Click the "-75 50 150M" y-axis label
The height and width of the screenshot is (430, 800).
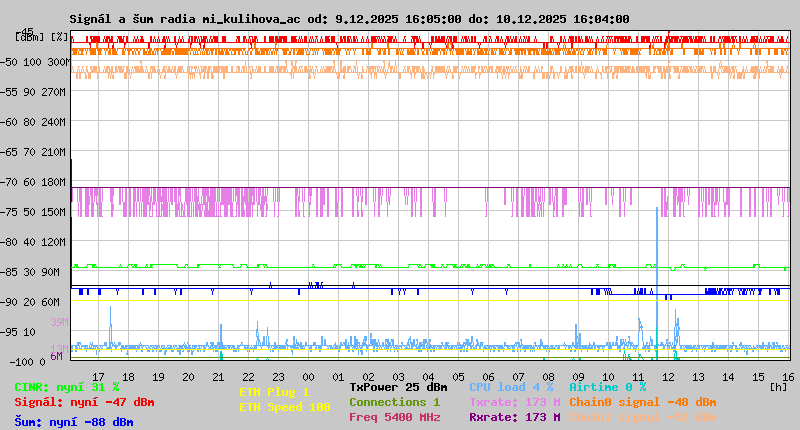(x=33, y=212)
